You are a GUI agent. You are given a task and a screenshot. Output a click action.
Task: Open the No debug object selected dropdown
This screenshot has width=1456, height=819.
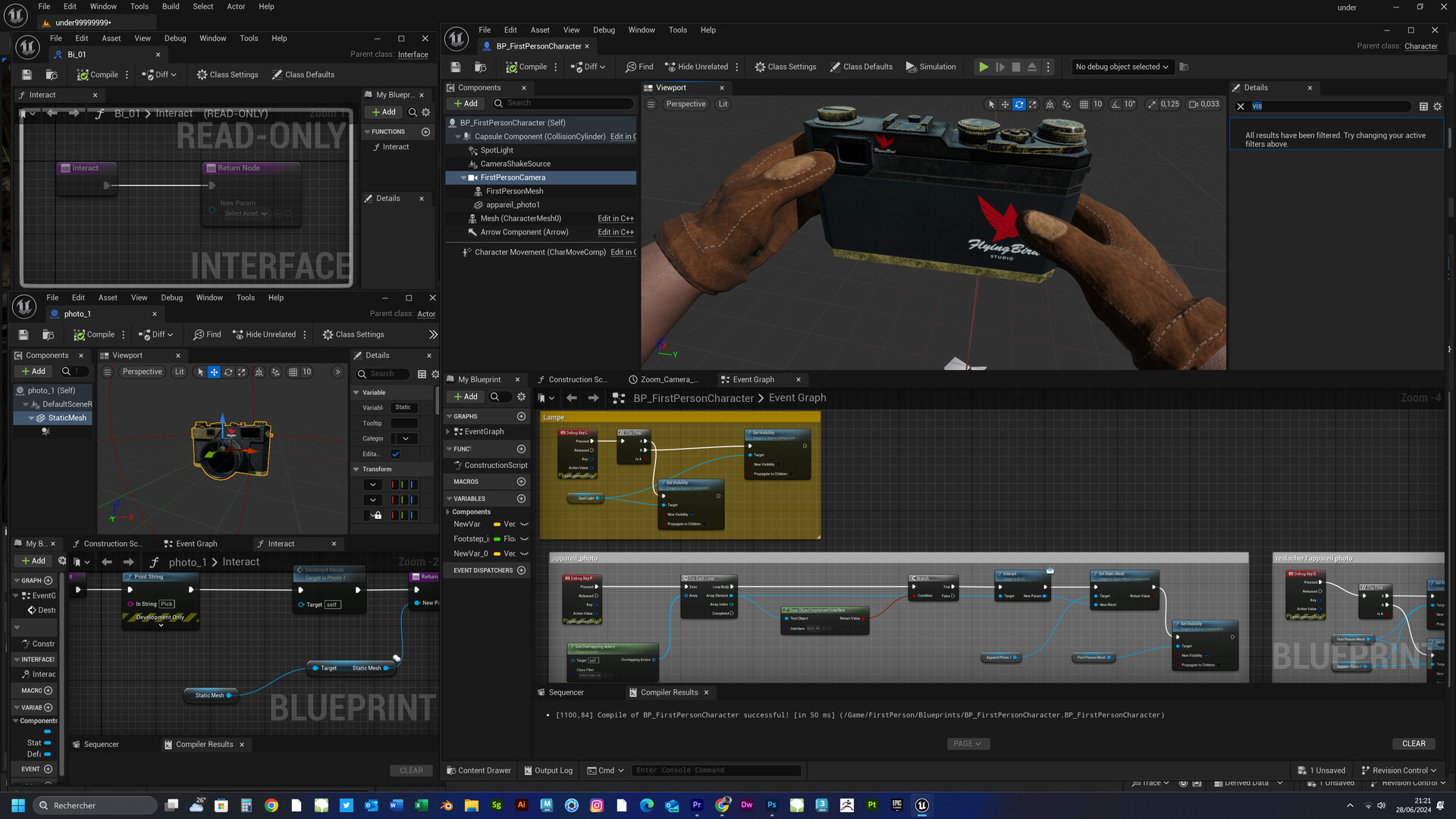(1121, 67)
